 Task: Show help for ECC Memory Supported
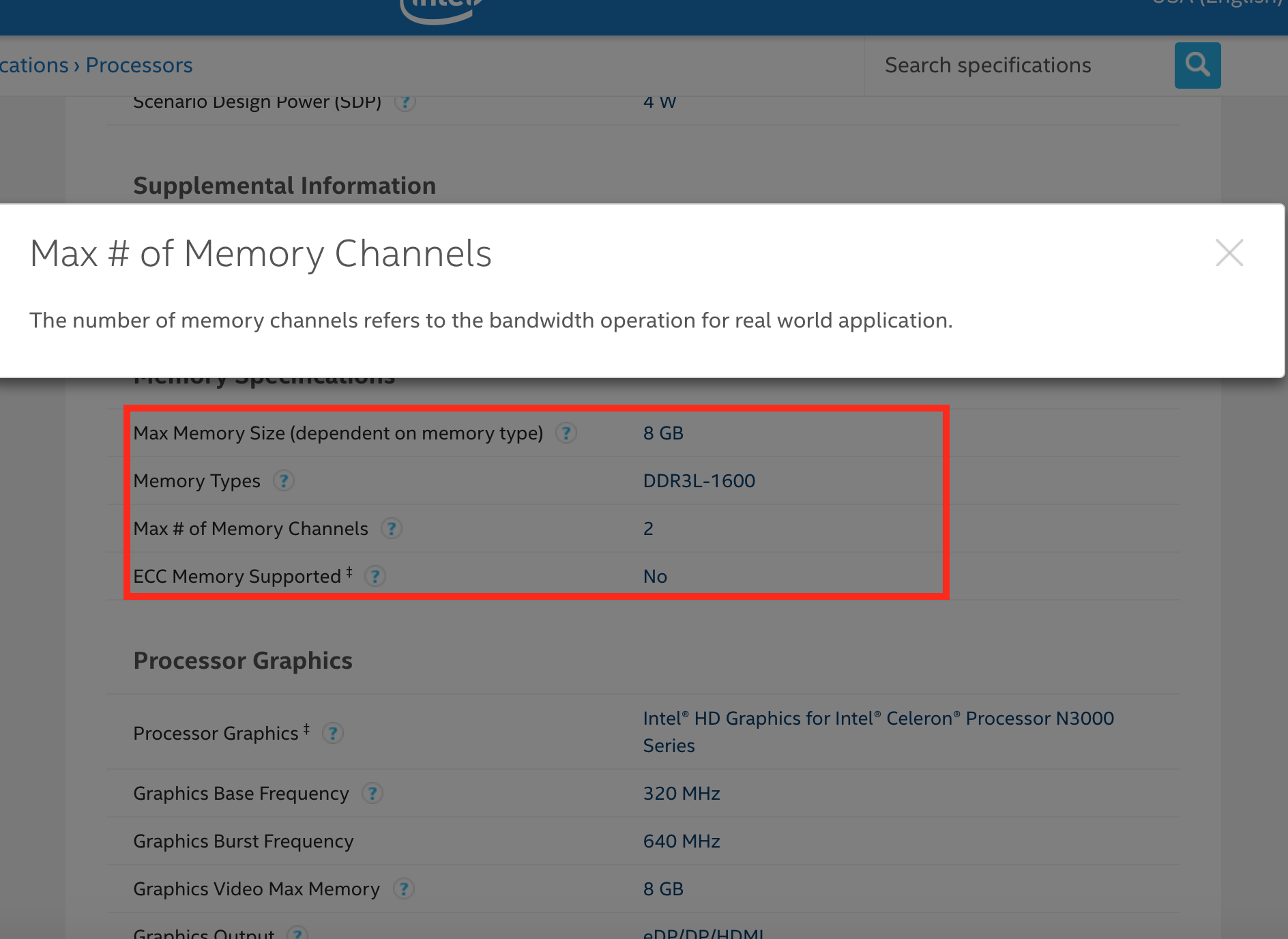click(375, 577)
